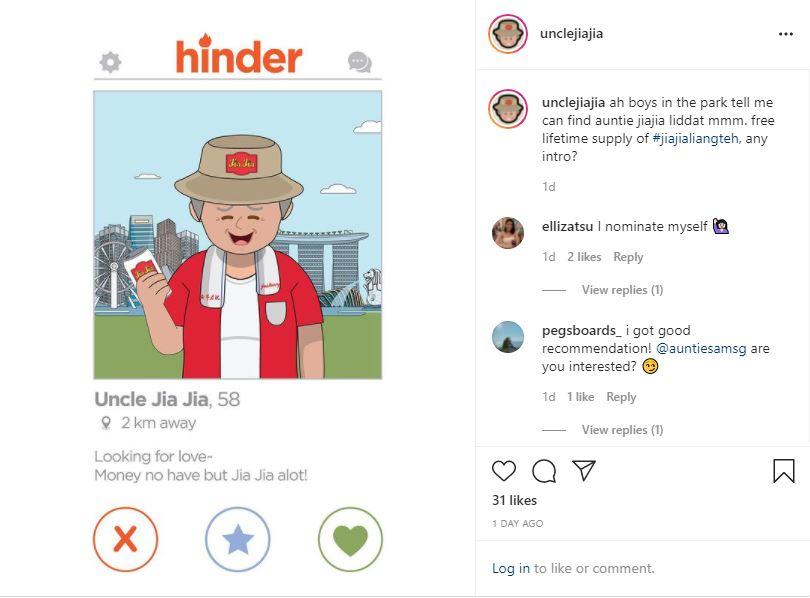Viewport: 810px width, 598px height.
Task: Expand View replies under ellizatsu comment
Action: [622, 290]
